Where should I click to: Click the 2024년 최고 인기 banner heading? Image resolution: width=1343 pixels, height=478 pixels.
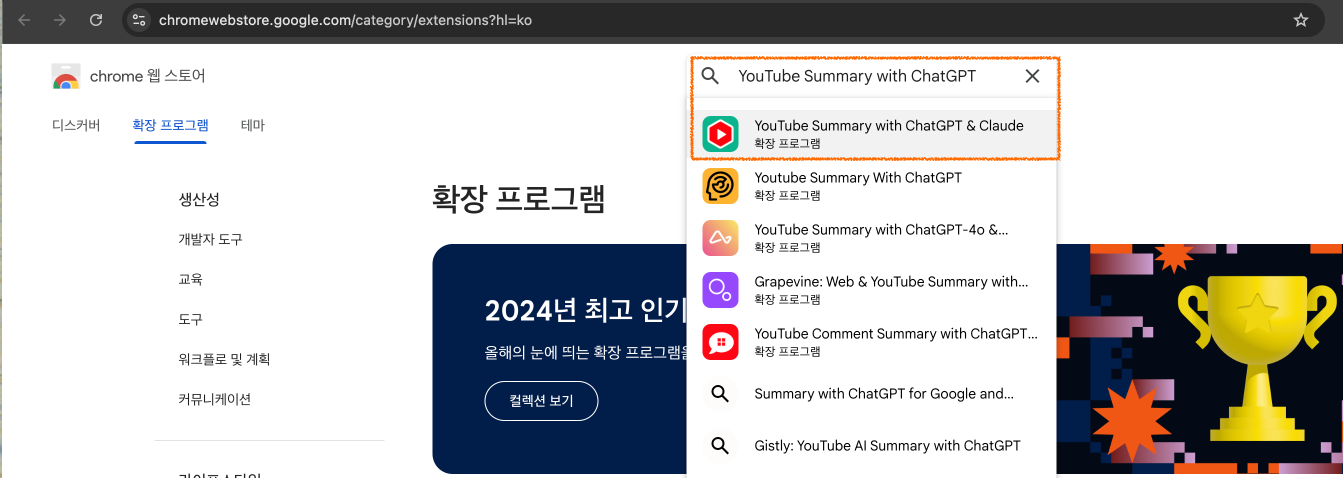[585, 311]
